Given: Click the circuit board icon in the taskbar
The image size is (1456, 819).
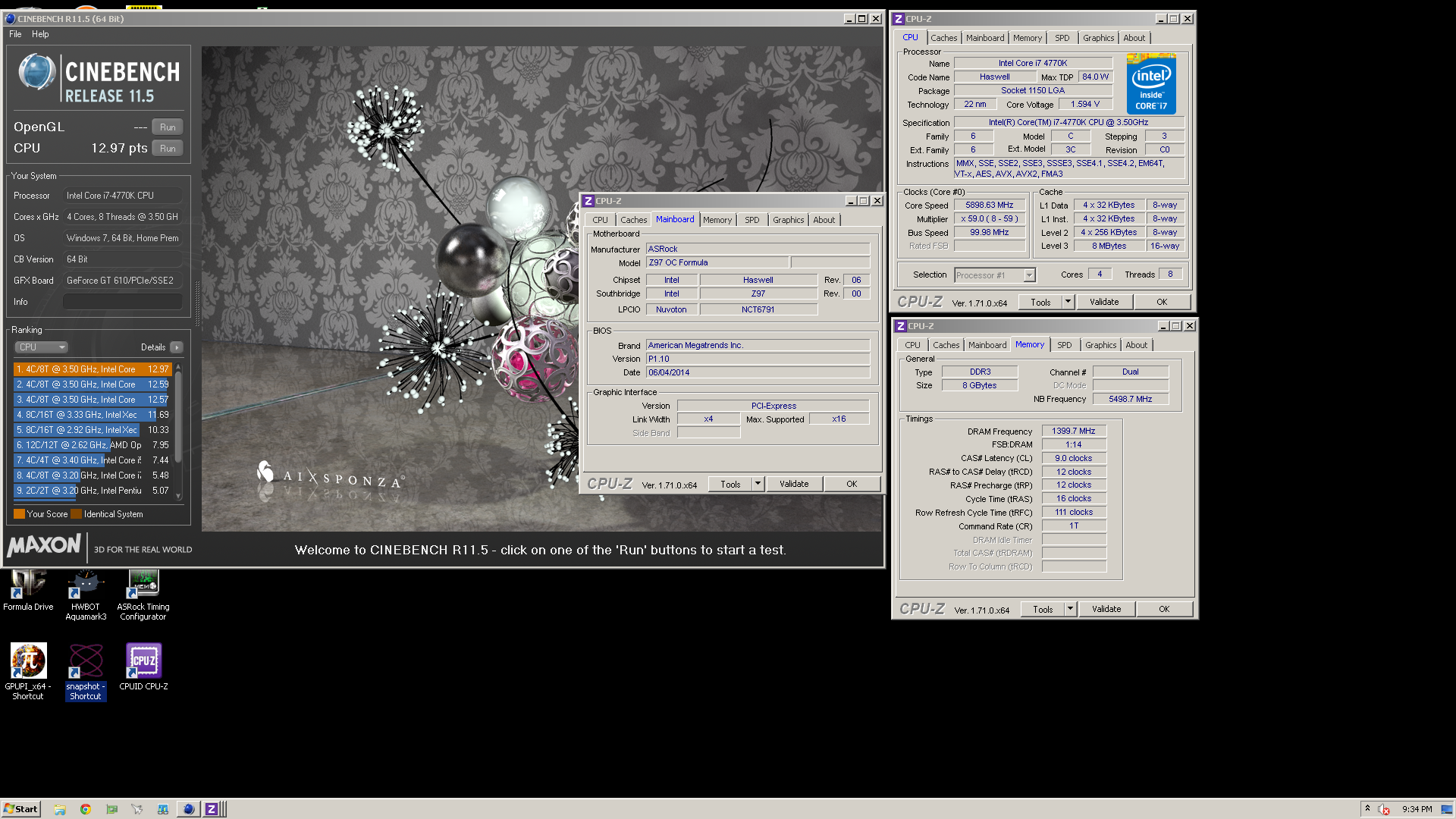Looking at the screenshot, I should tap(111, 809).
